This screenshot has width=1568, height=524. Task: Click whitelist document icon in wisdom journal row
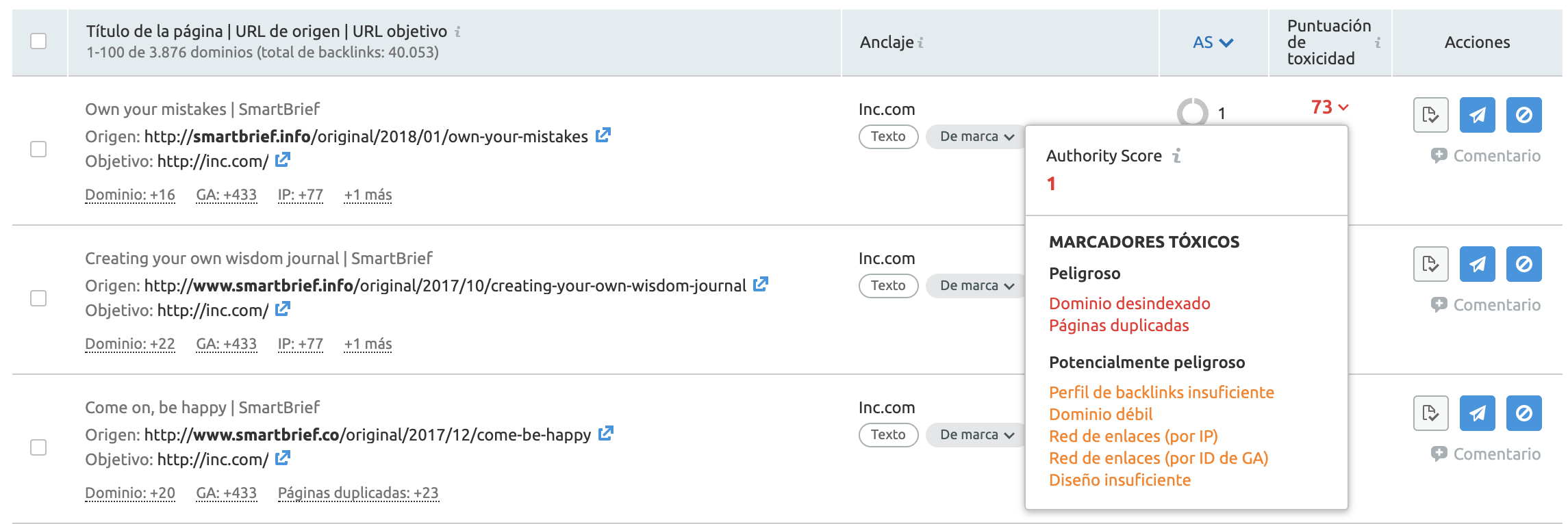coord(1431,264)
